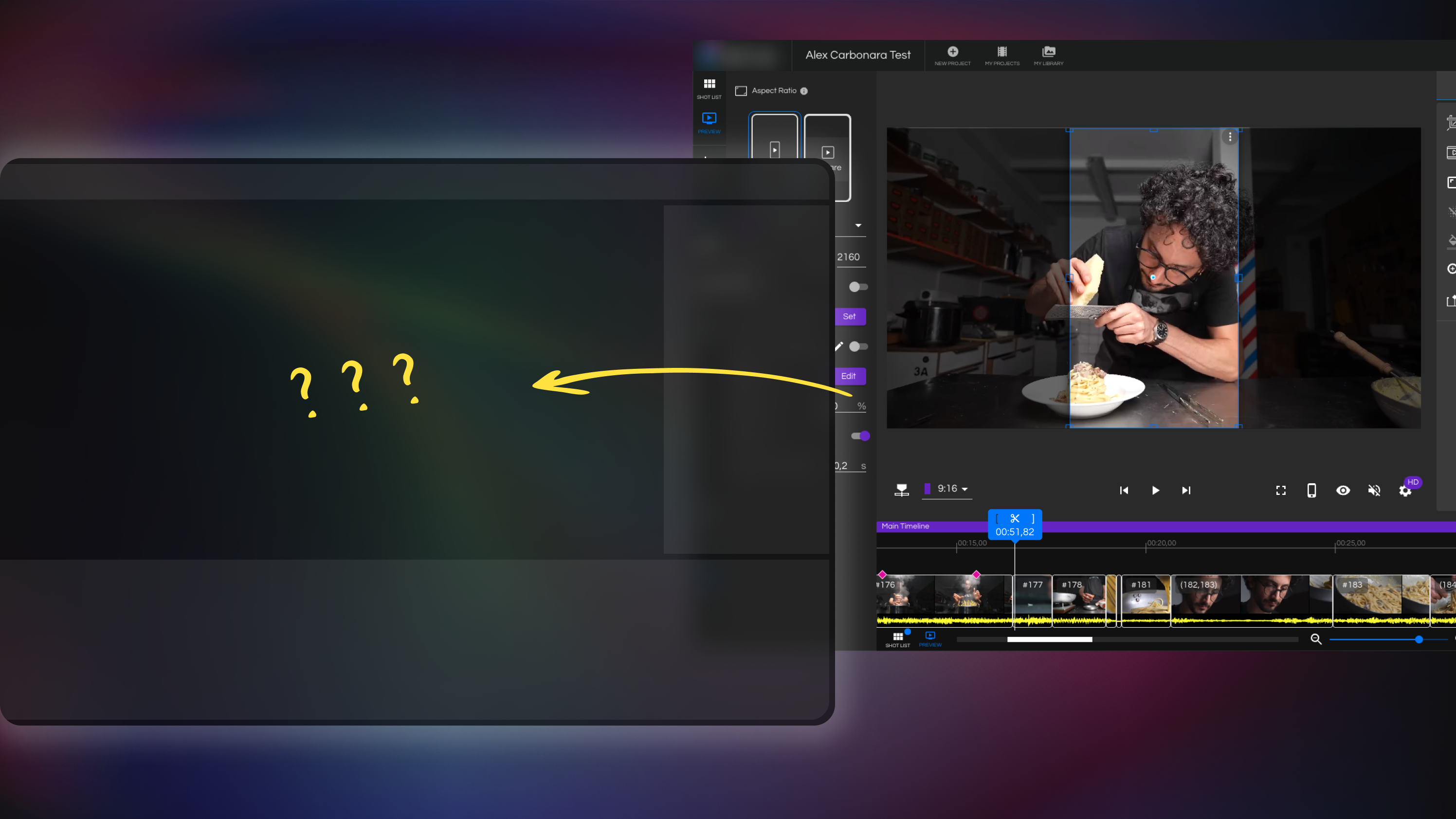Toggle the switch above the Set button
This screenshot has height=819, width=1456.
pos(858,287)
